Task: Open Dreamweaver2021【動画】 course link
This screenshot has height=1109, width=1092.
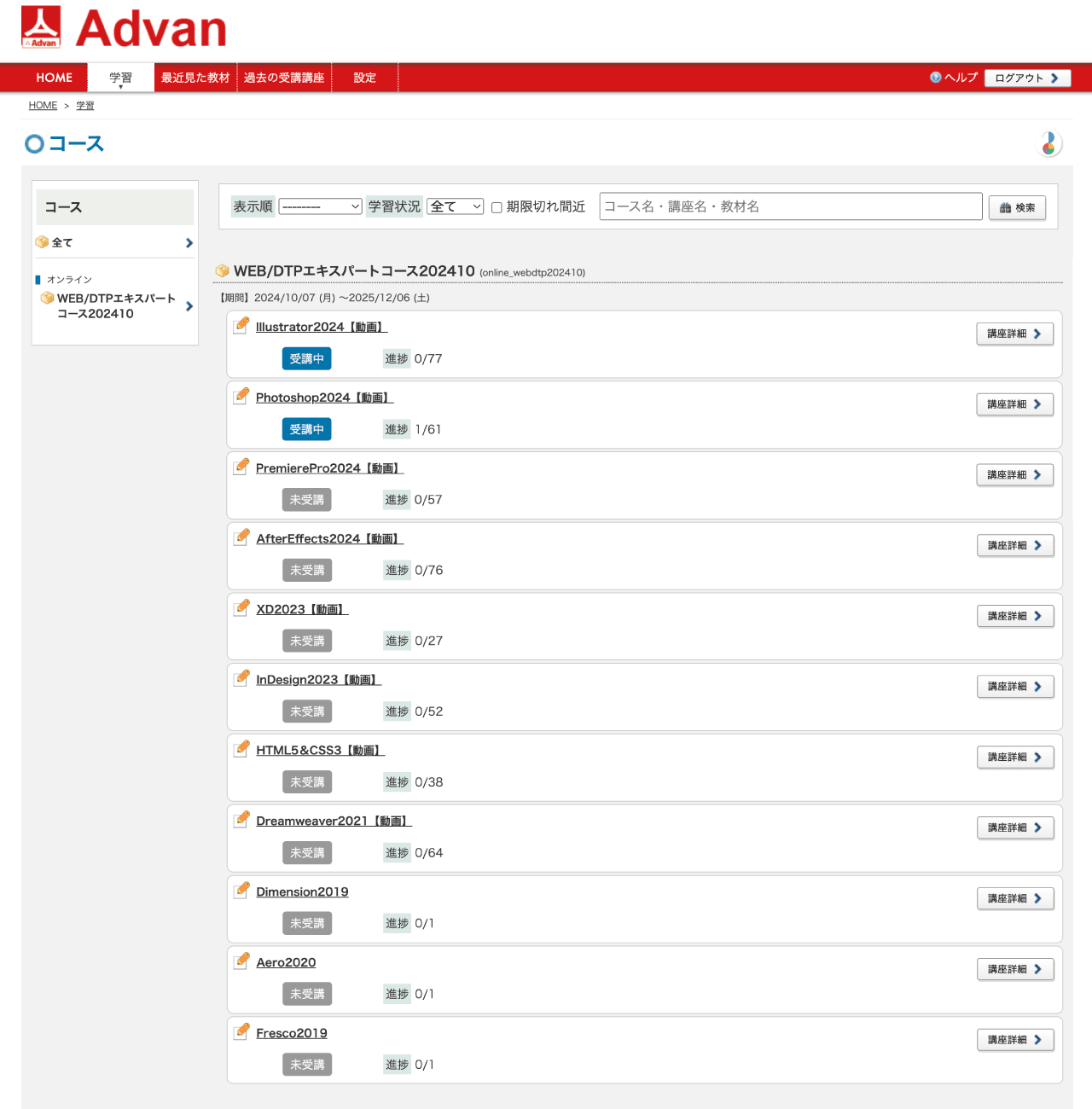Action: (x=334, y=822)
